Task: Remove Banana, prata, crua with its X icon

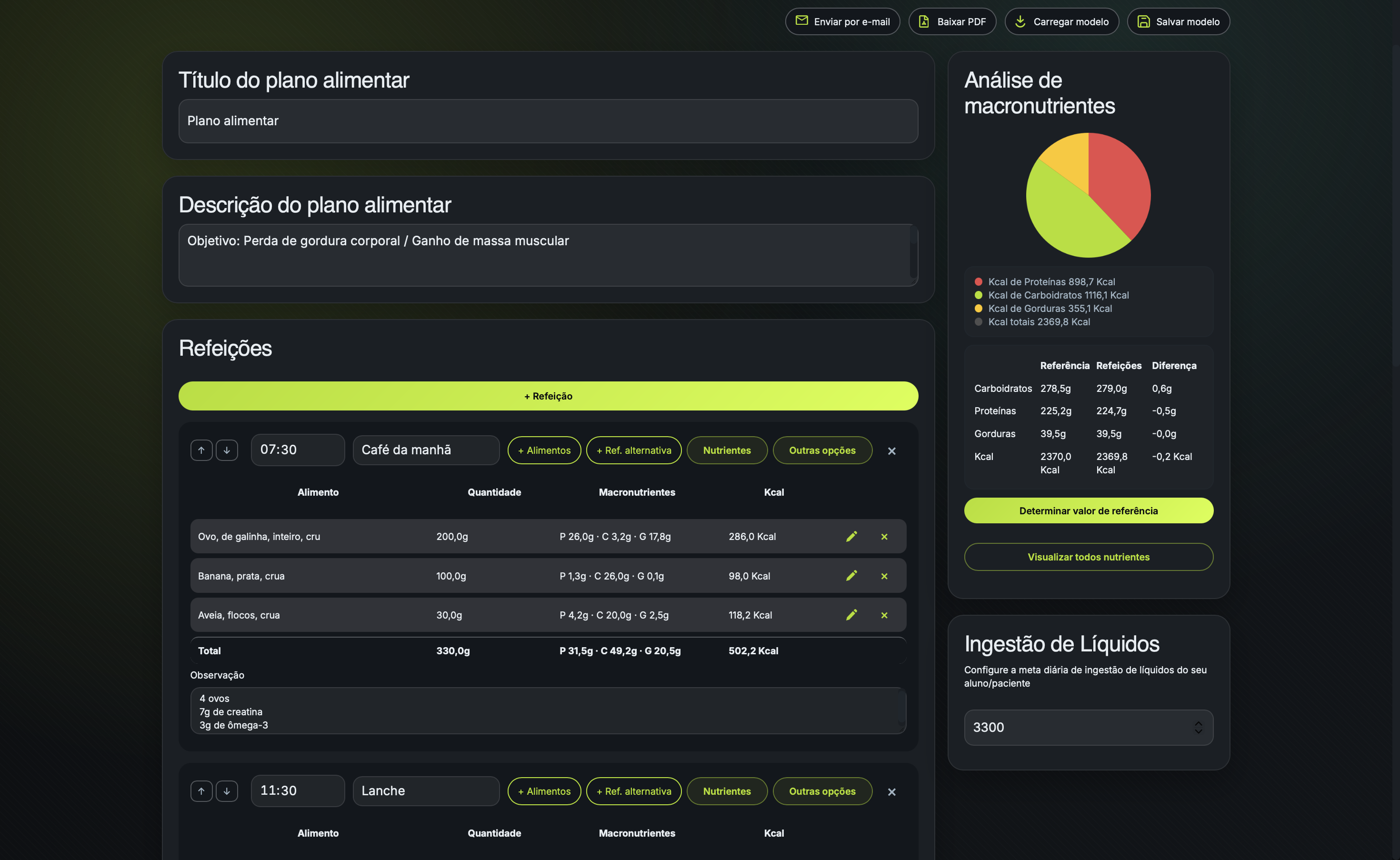Action: tap(884, 576)
